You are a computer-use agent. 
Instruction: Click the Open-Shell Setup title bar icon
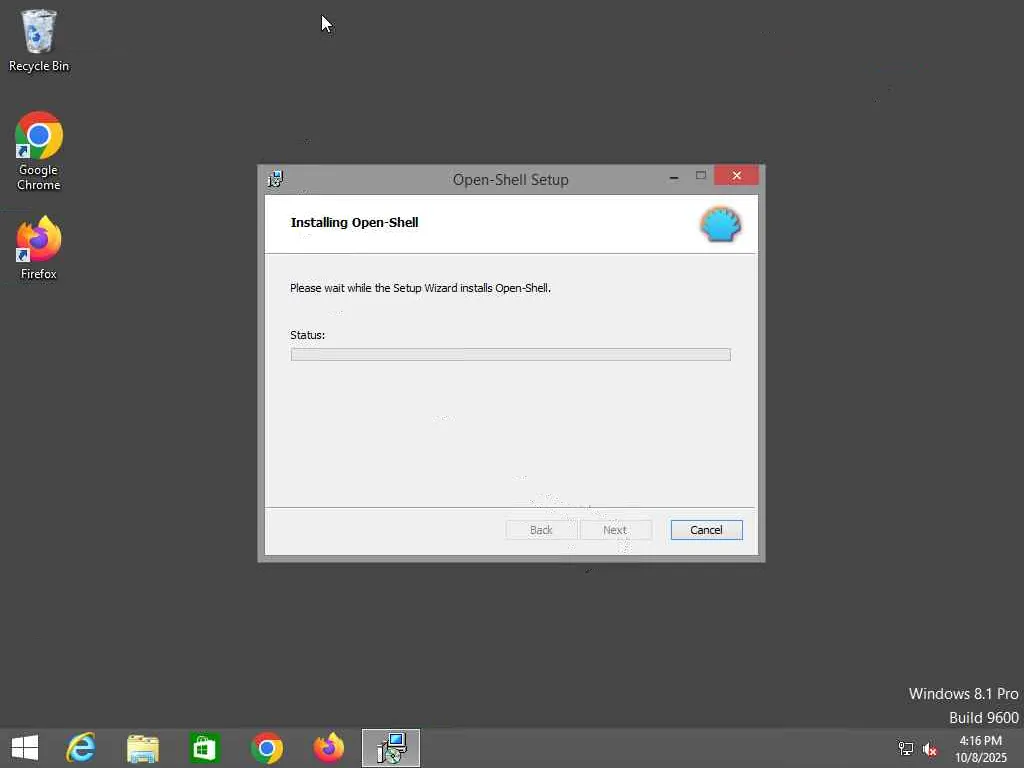pyautogui.click(x=276, y=179)
